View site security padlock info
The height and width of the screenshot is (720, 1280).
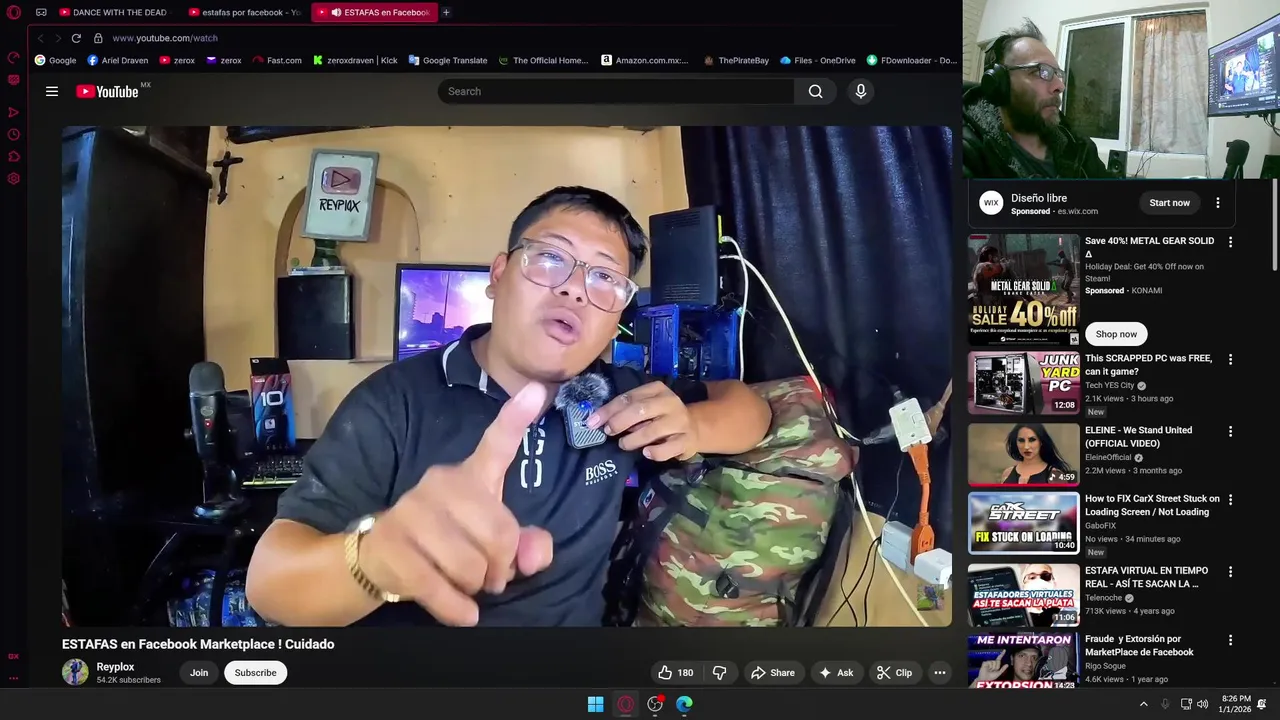coord(98,38)
